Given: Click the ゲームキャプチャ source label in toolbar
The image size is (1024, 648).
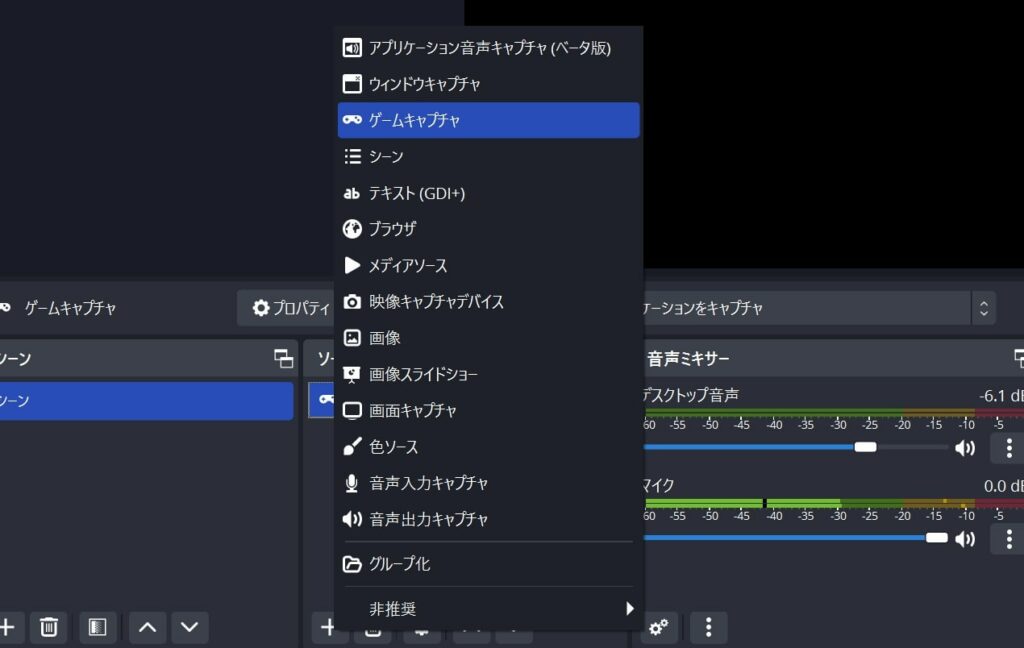Looking at the screenshot, I should (71, 308).
